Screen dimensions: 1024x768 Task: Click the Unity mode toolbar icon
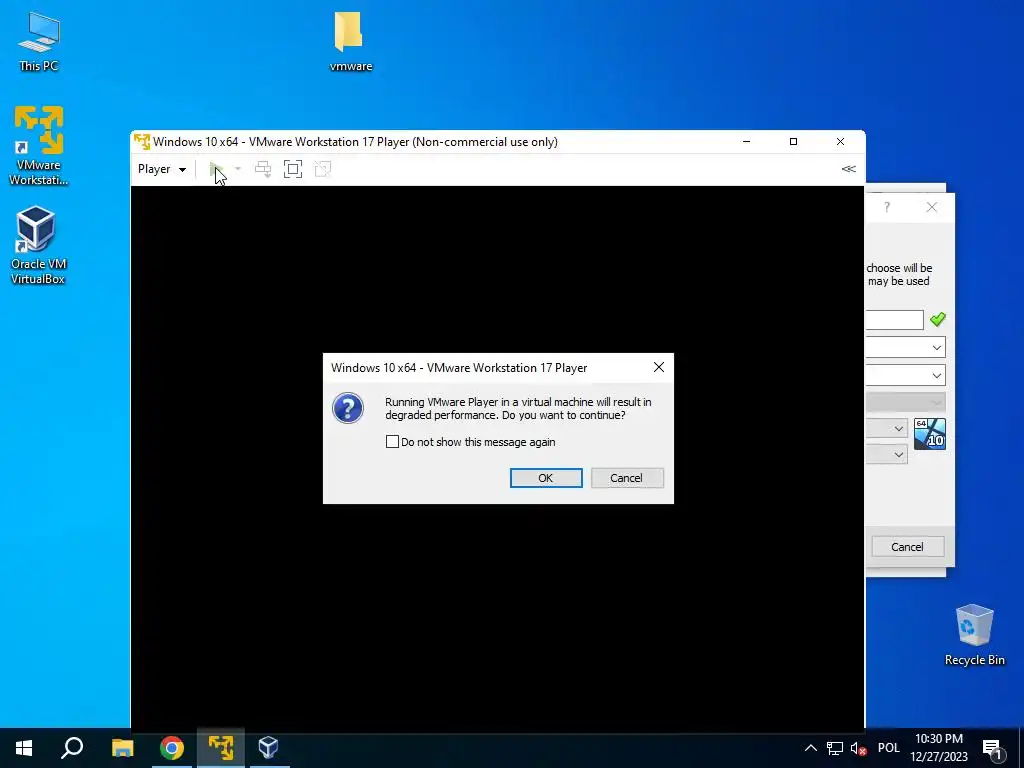323,169
